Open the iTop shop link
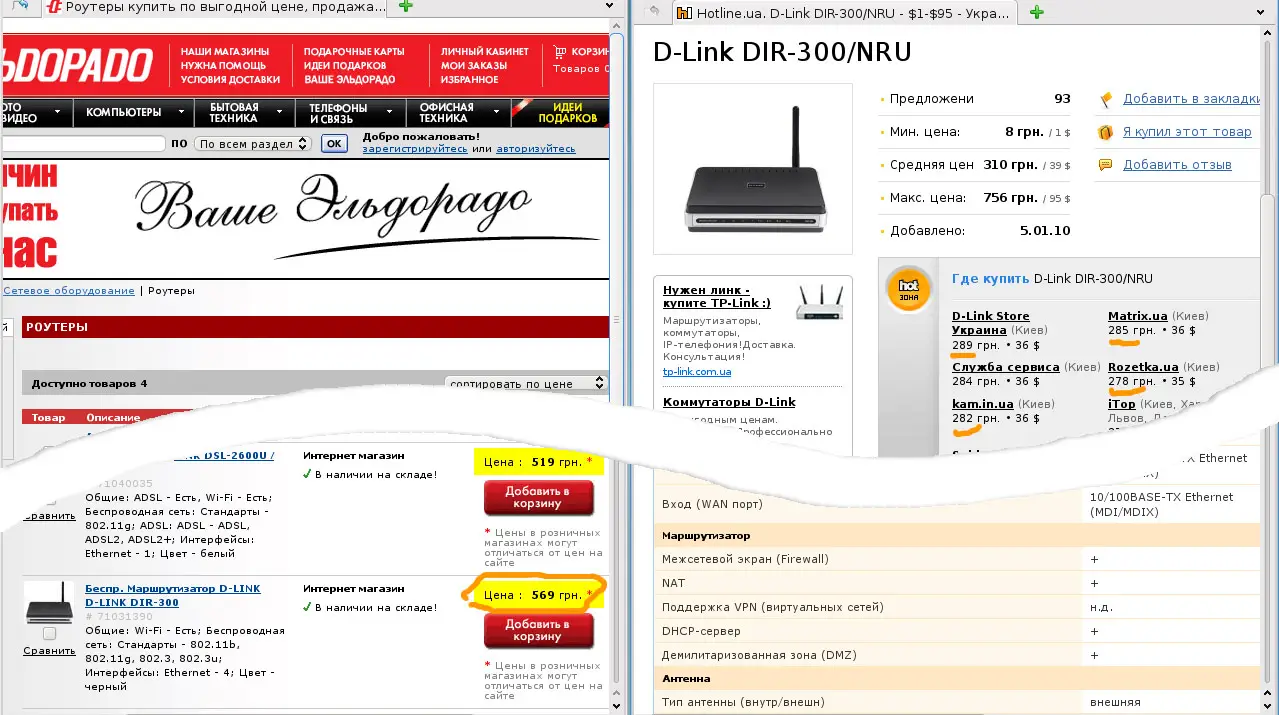The height and width of the screenshot is (715, 1279). pyautogui.click(x=1122, y=404)
